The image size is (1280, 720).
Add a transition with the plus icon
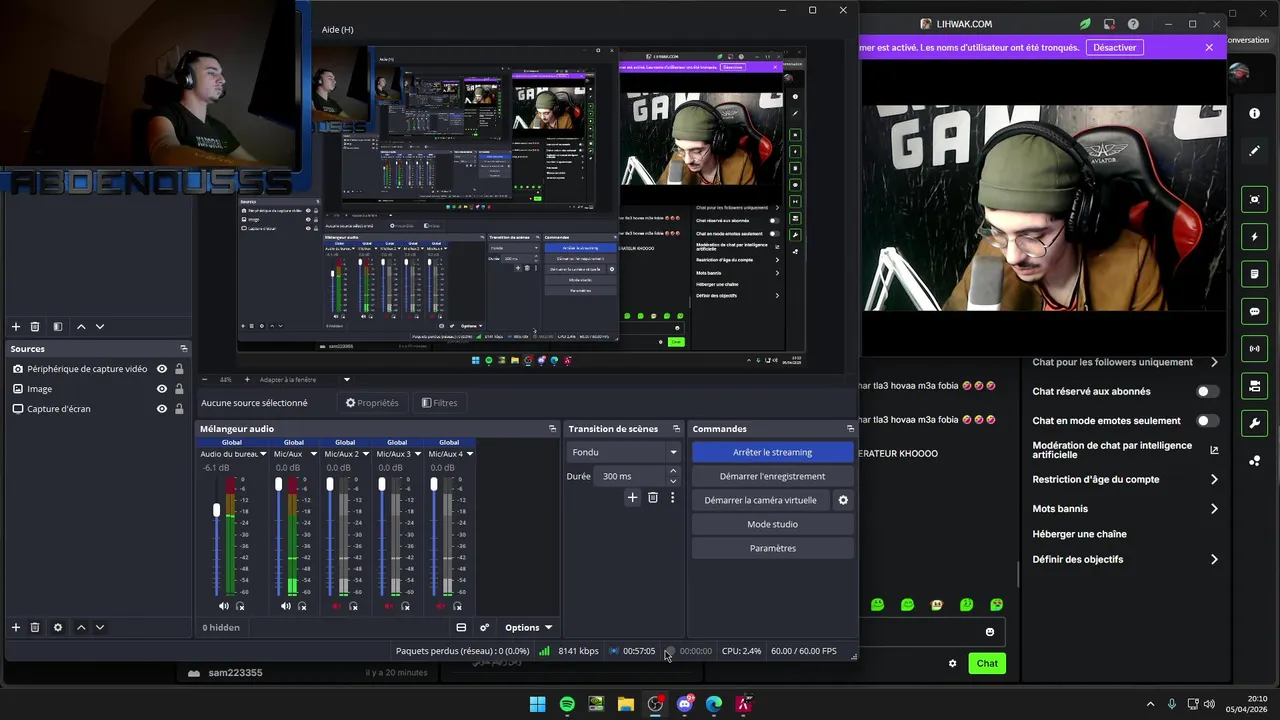pyautogui.click(x=632, y=497)
